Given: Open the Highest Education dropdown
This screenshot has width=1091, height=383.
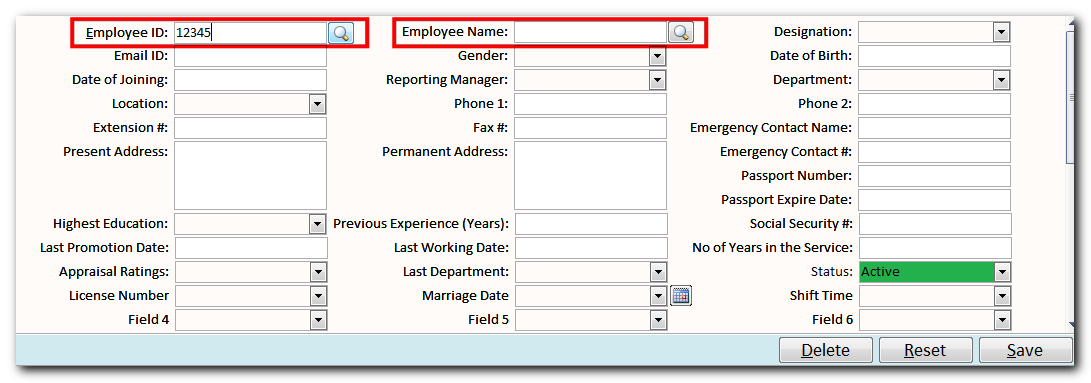Looking at the screenshot, I should coord(317,224).
